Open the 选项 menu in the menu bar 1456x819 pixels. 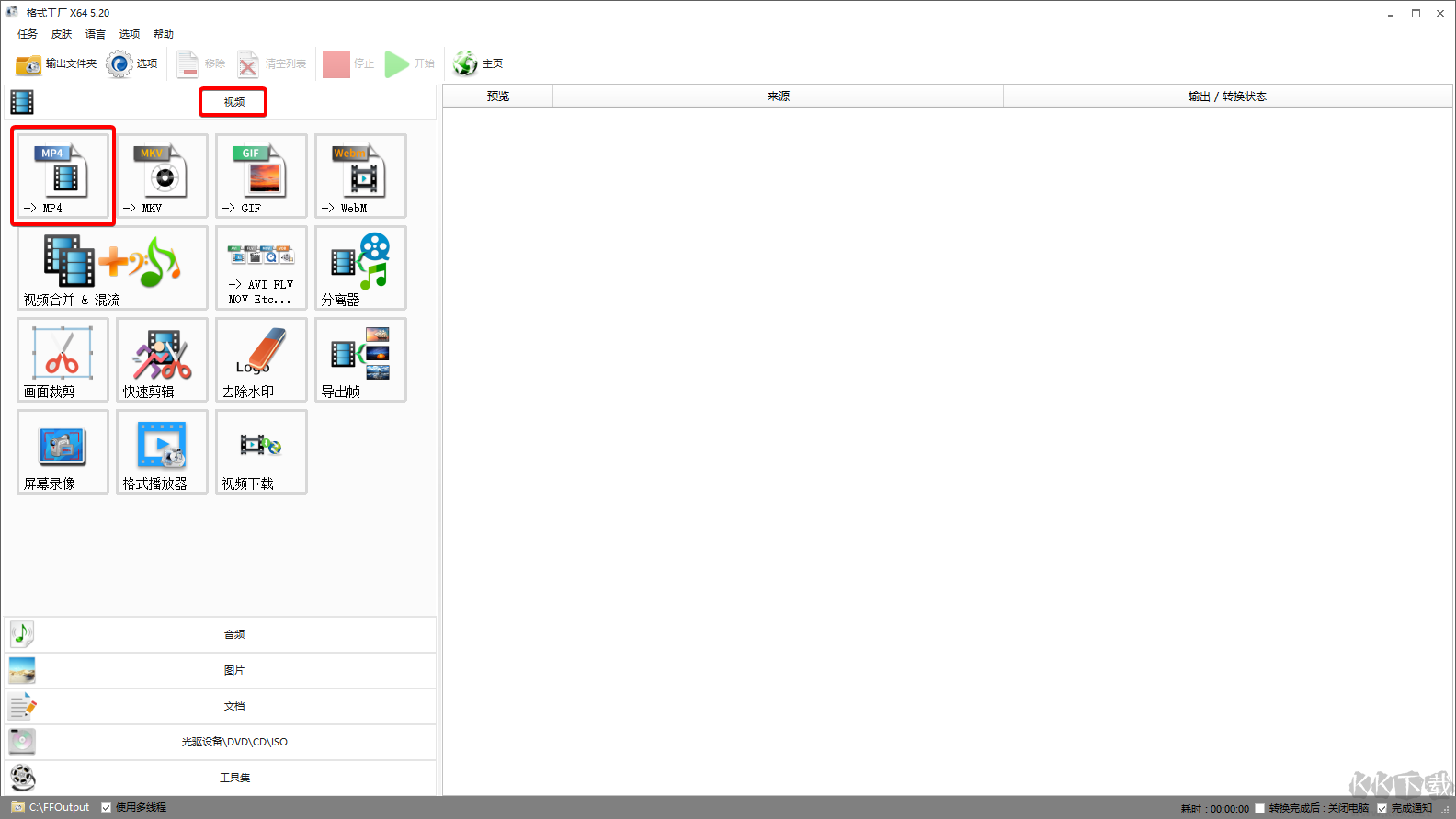point(130,34)
